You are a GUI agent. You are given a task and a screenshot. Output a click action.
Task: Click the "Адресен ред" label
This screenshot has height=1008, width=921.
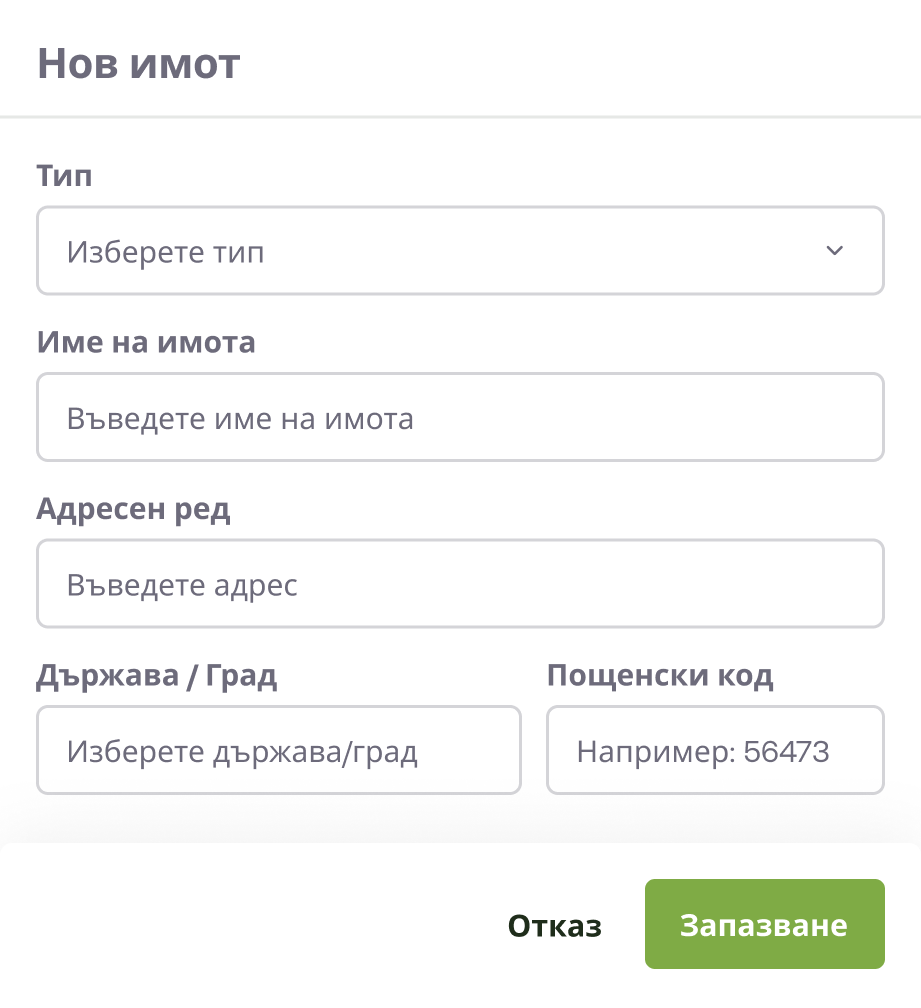click(134, 509)
